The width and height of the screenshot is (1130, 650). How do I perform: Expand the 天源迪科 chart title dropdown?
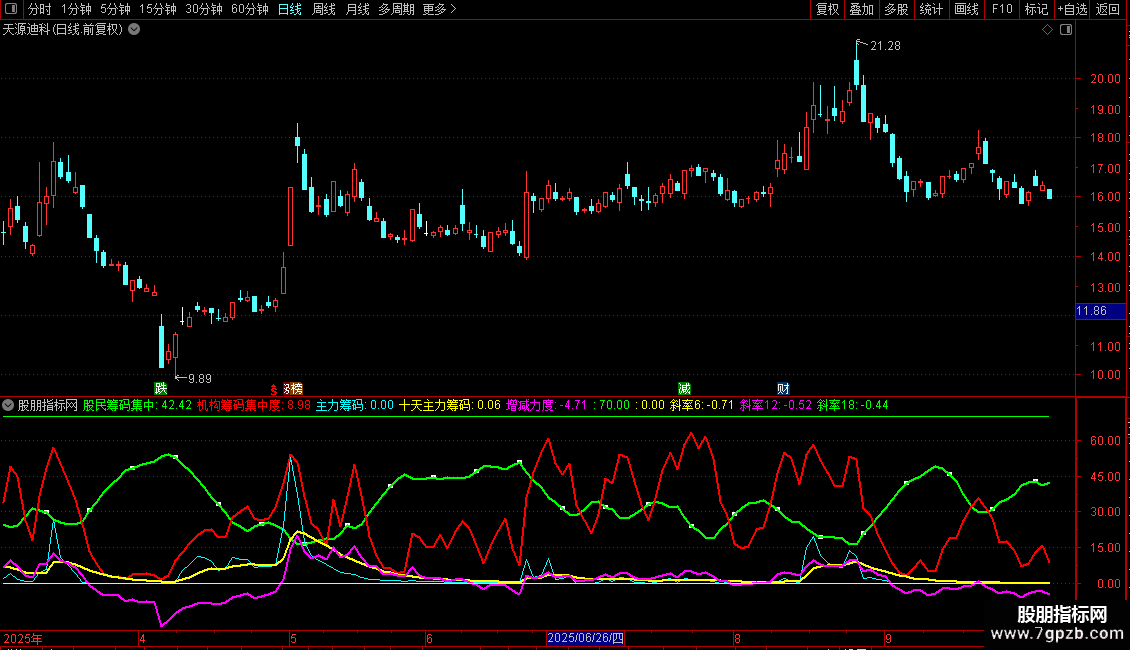pos(134,30)
